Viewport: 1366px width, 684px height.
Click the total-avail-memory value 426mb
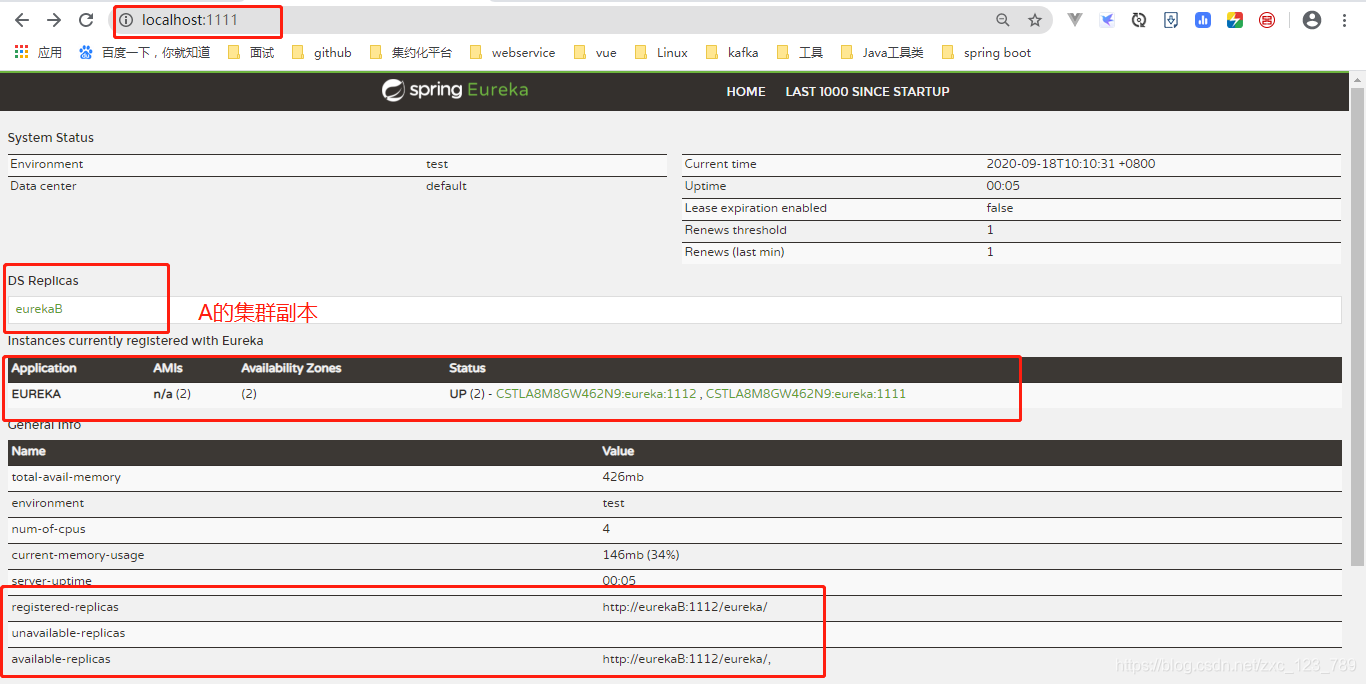pos(622,477)
